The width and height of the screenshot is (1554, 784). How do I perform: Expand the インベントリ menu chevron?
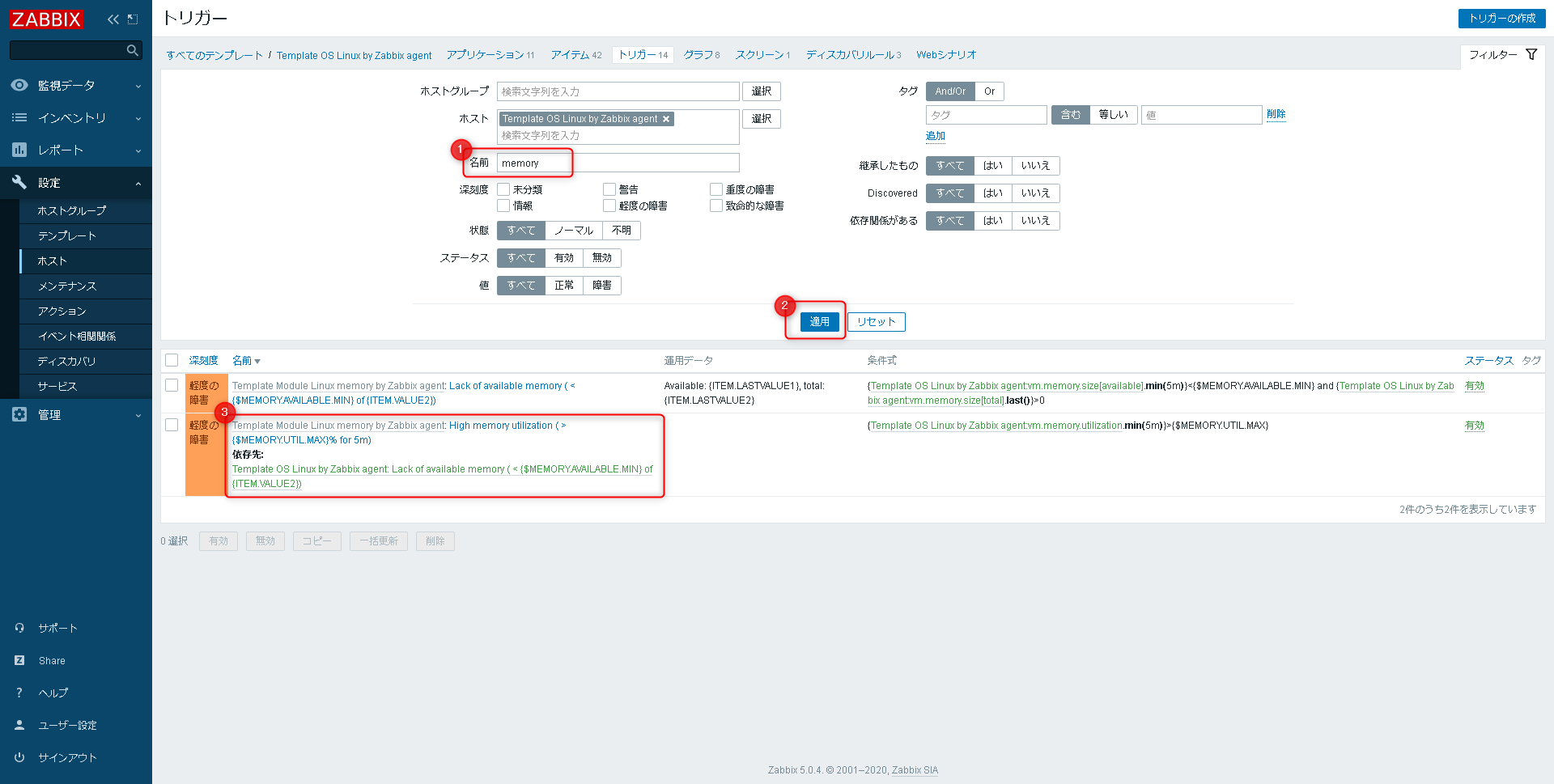pos(138,118)
